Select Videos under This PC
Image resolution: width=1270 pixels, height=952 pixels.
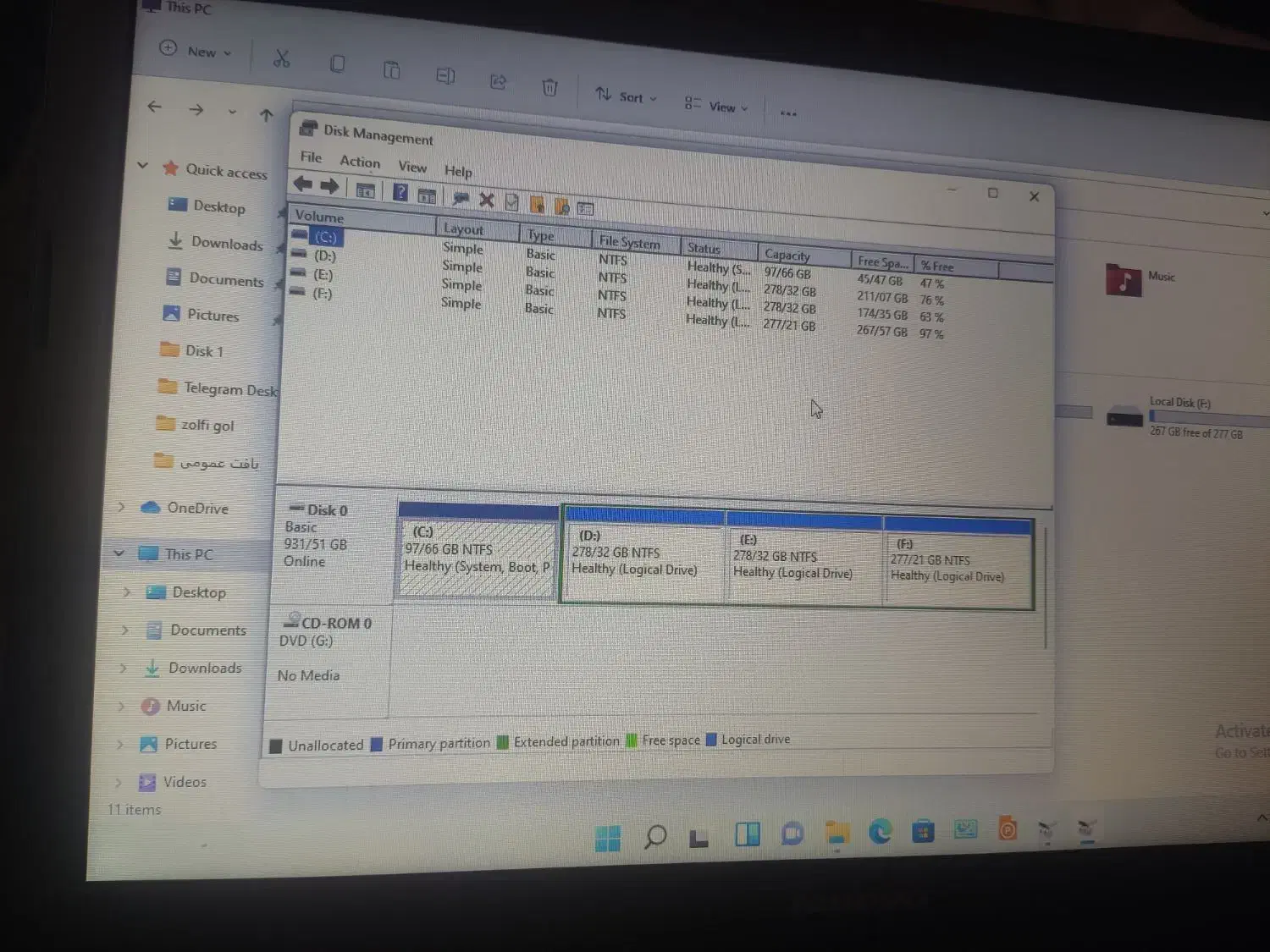coord(173,782)
